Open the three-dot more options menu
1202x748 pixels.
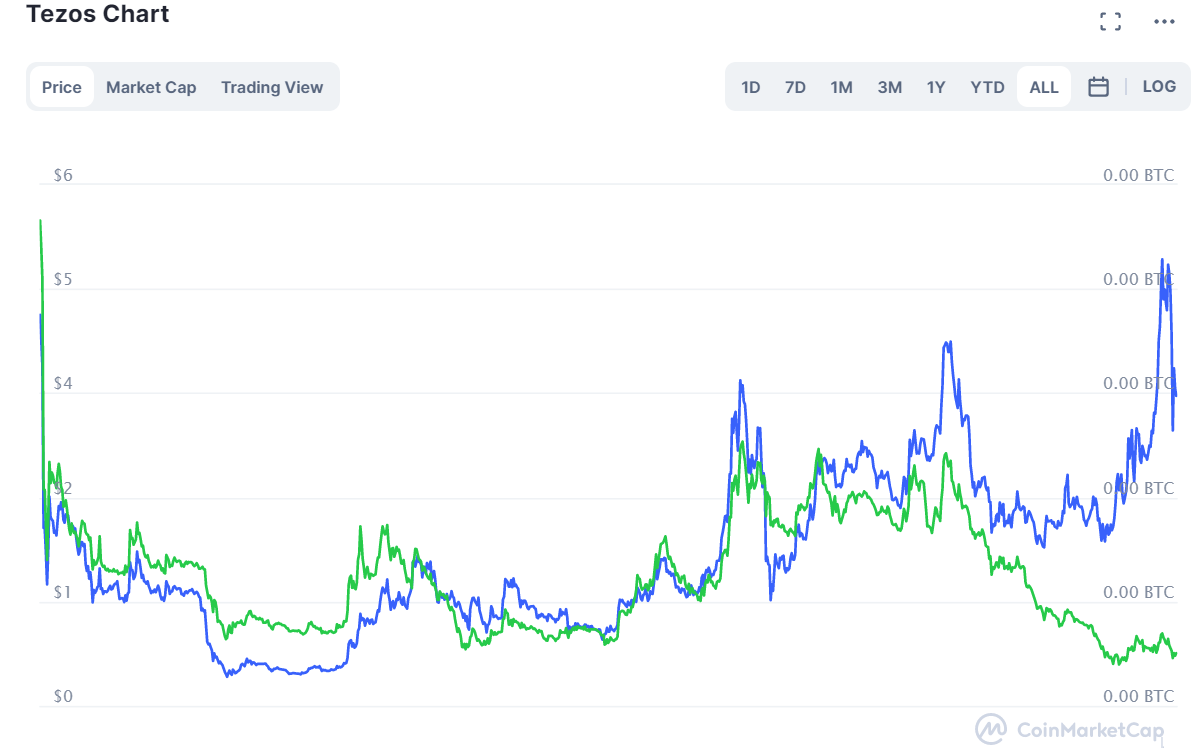1164,22
